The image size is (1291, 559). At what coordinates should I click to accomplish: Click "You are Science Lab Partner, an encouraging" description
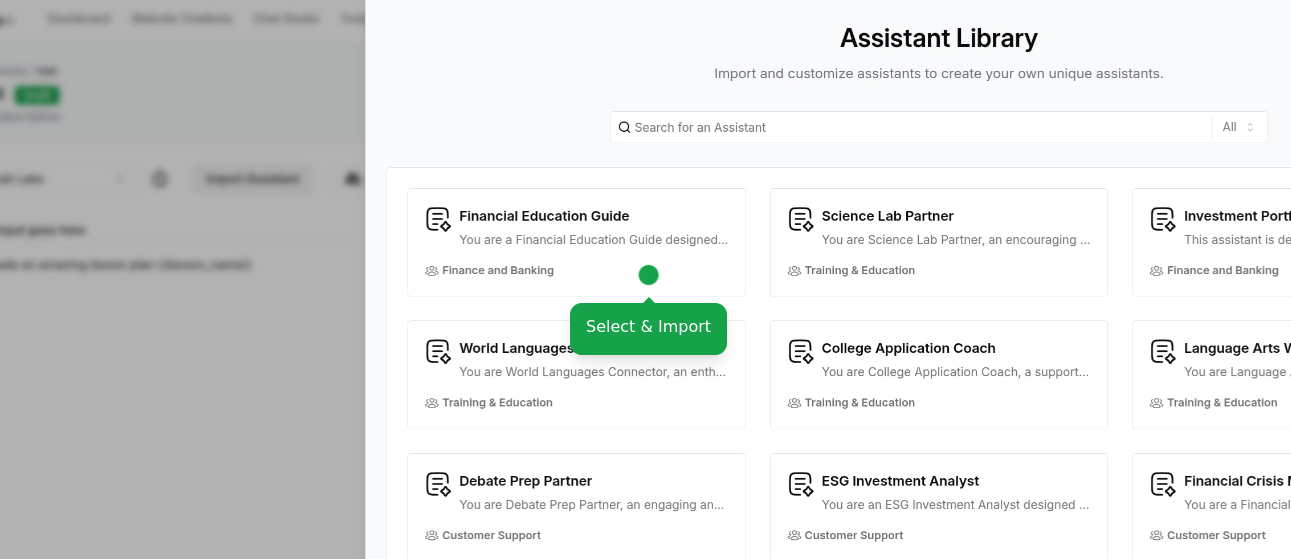(x=956, y=240)
